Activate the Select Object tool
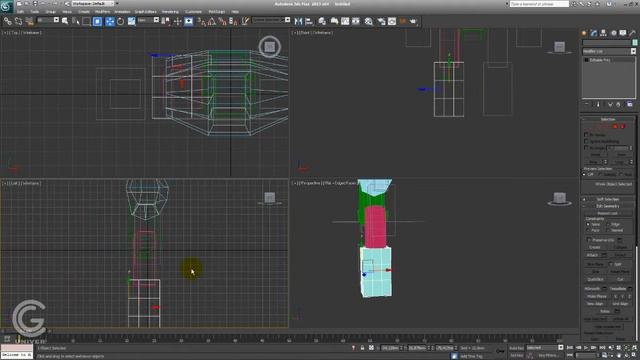640x360 pixels. click(65, 21)
